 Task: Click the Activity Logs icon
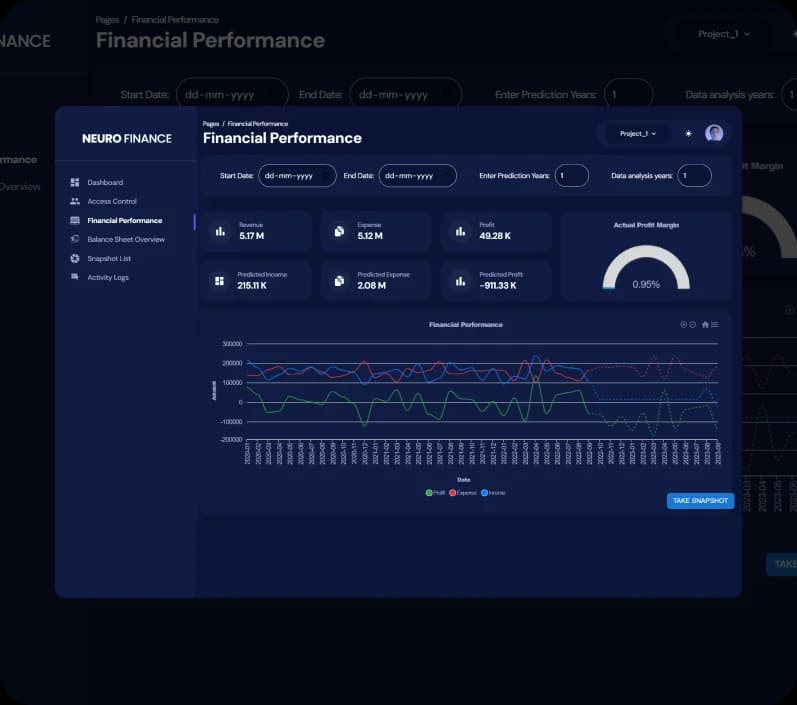point(75,277)
